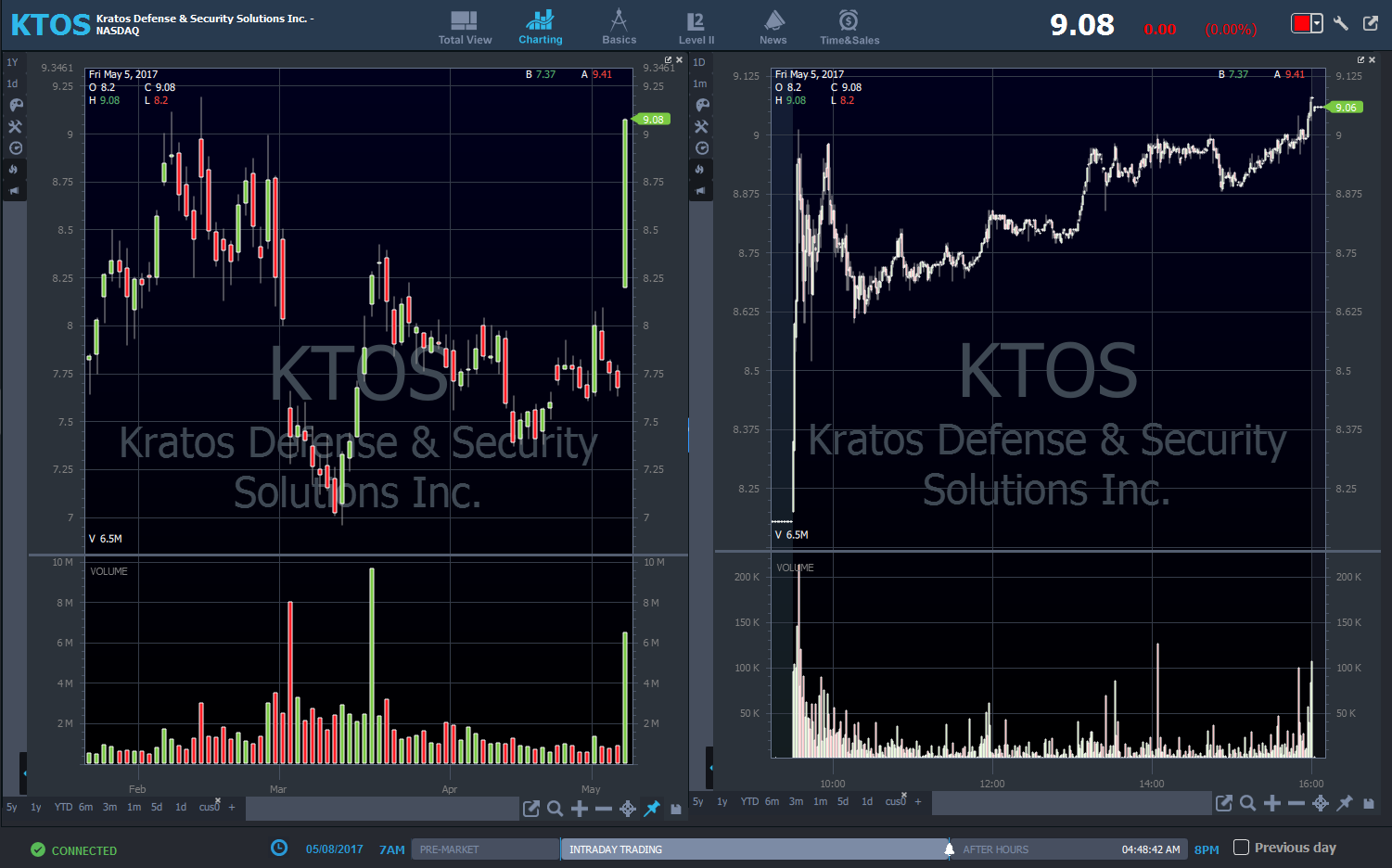Detach the right chart panel

(x=1360, y=60)
